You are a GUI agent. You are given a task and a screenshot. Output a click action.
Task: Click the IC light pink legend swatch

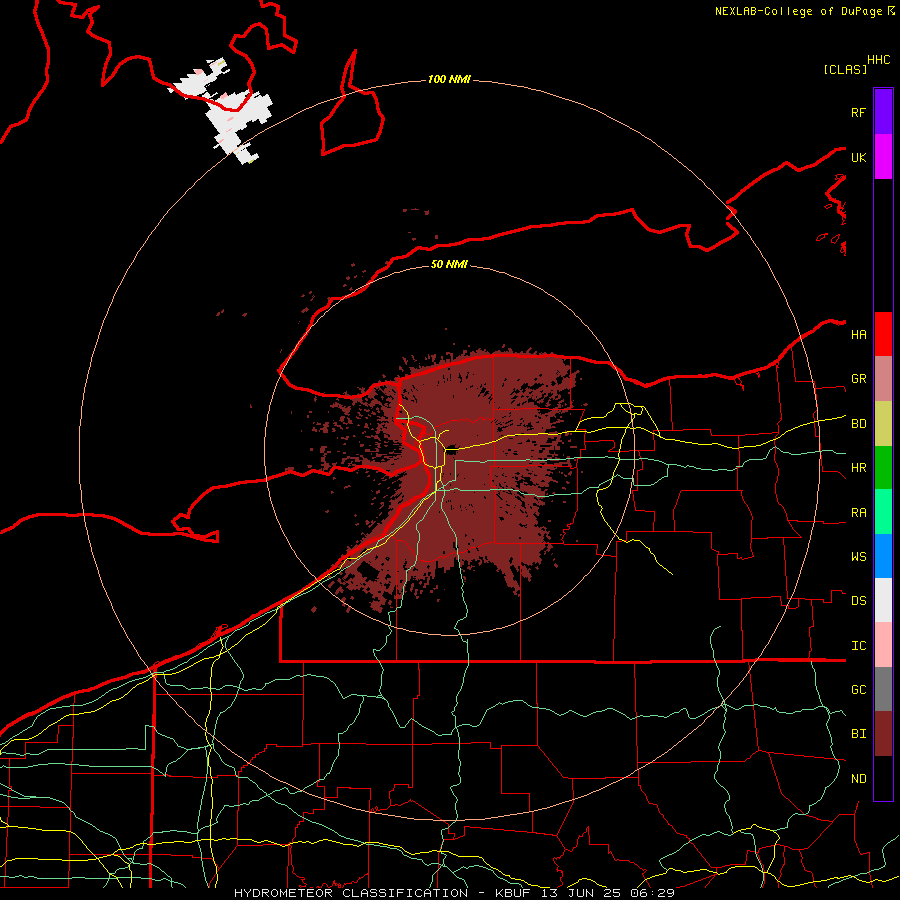tap(883, 645)
